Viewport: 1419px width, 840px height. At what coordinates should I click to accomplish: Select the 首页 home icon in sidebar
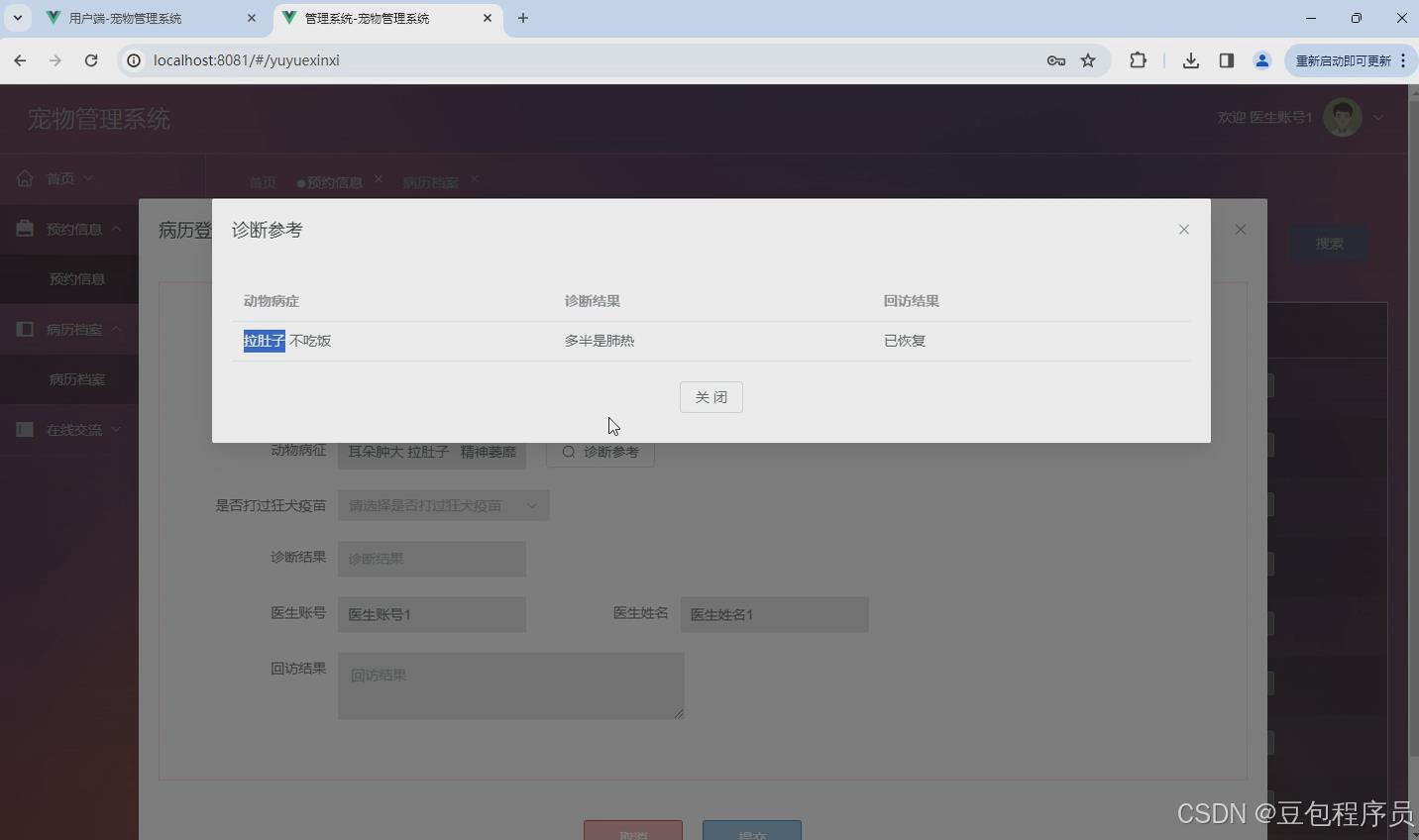(x=24, y=178)
